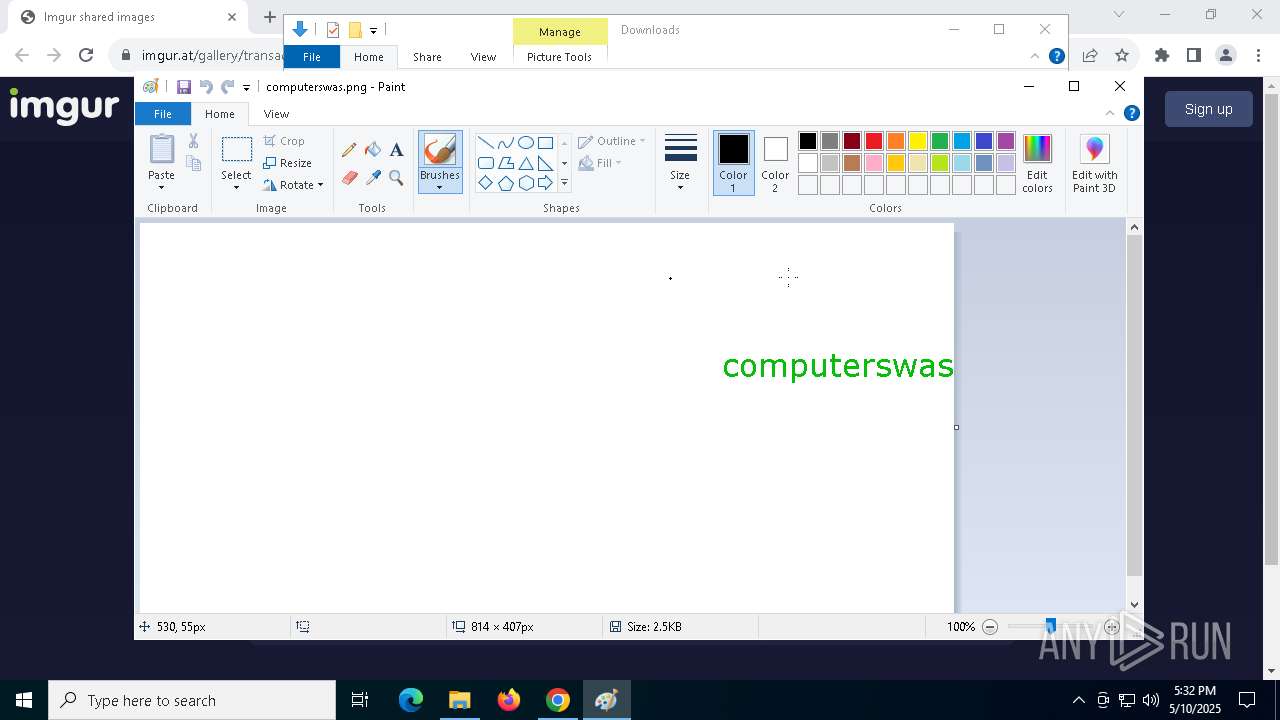Click the zoom out minus button
1280x720 pixels.
point(990,627)
